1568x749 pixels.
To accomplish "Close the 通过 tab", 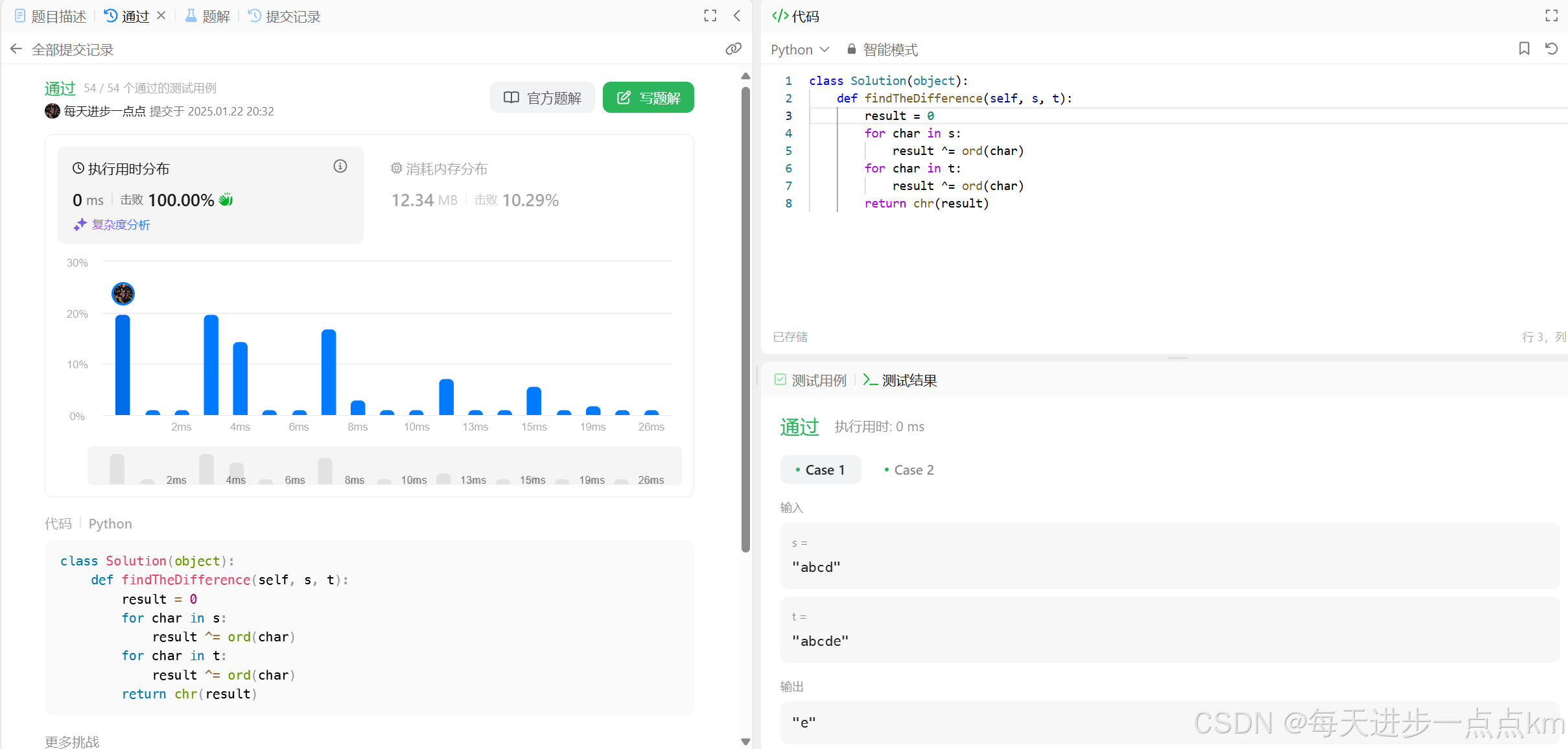I will click(x=161, y=16).
